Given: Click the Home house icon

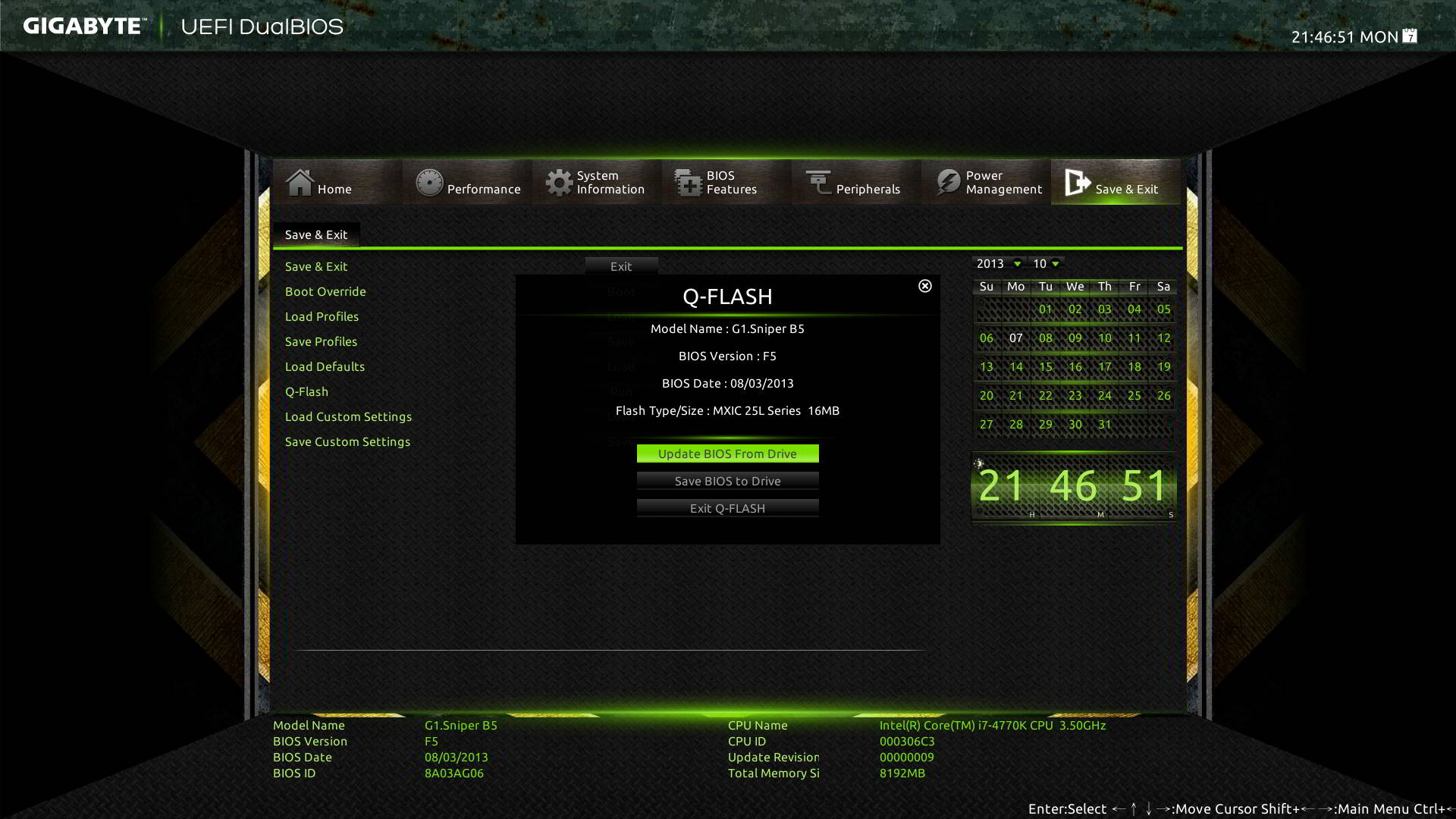Looking at the screenshot, I should click(x=299, y=182).
